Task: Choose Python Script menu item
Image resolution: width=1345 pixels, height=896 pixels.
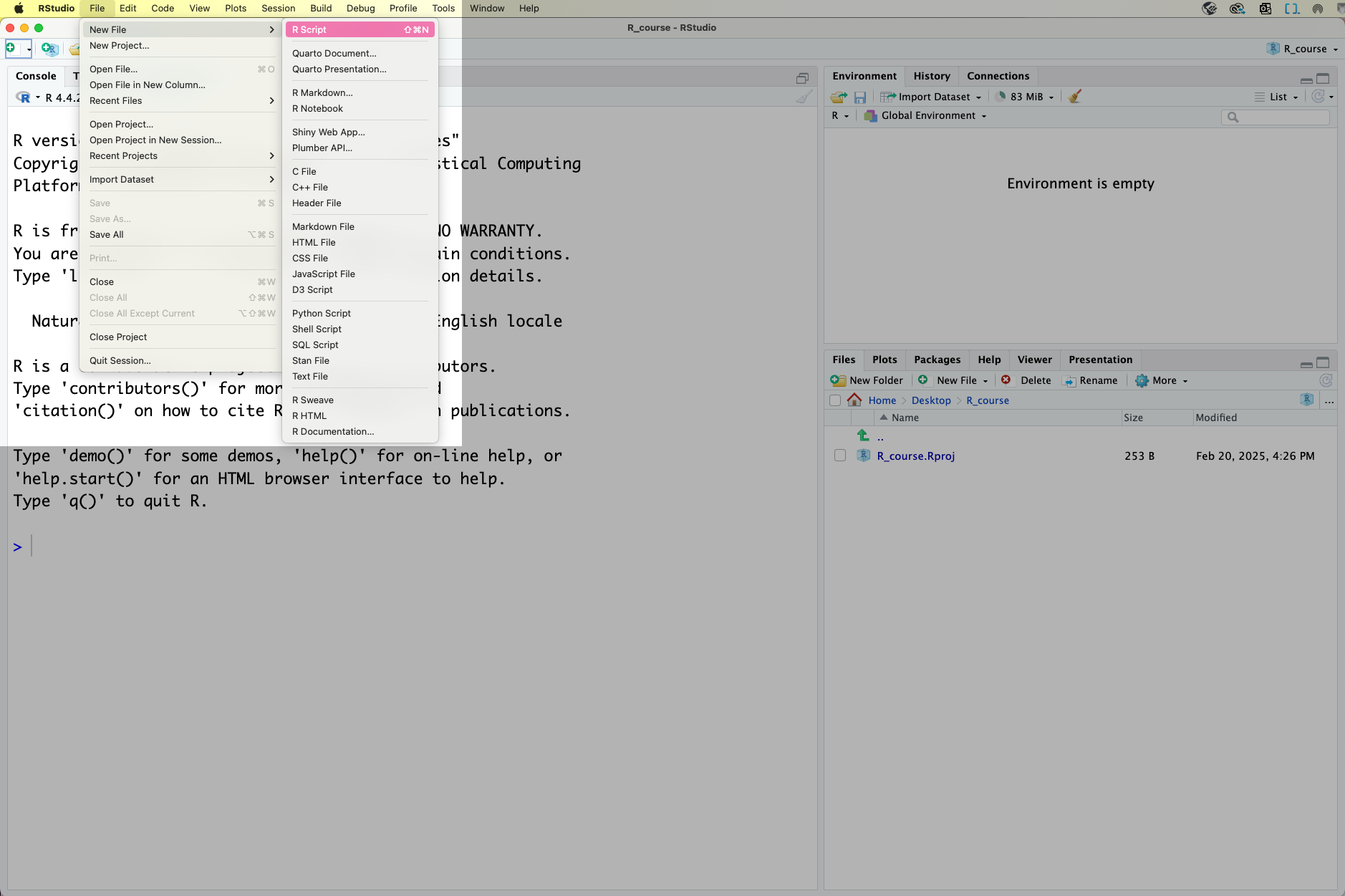Action: 360,313
